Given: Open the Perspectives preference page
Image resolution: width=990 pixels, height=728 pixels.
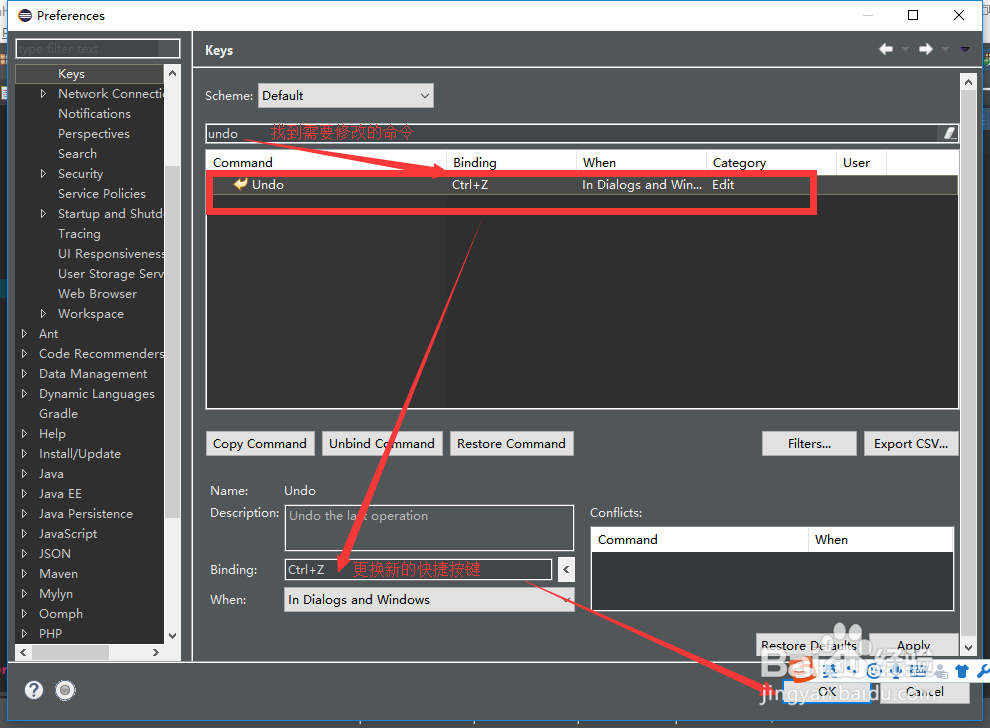Looking at the screenshot, I should (x=93, y=134).
